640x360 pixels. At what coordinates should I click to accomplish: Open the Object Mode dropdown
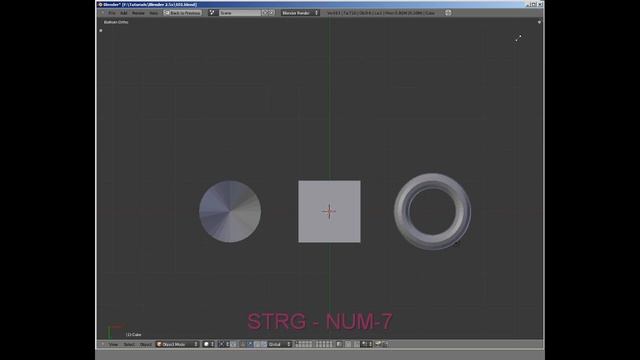[x=178, y=344]
